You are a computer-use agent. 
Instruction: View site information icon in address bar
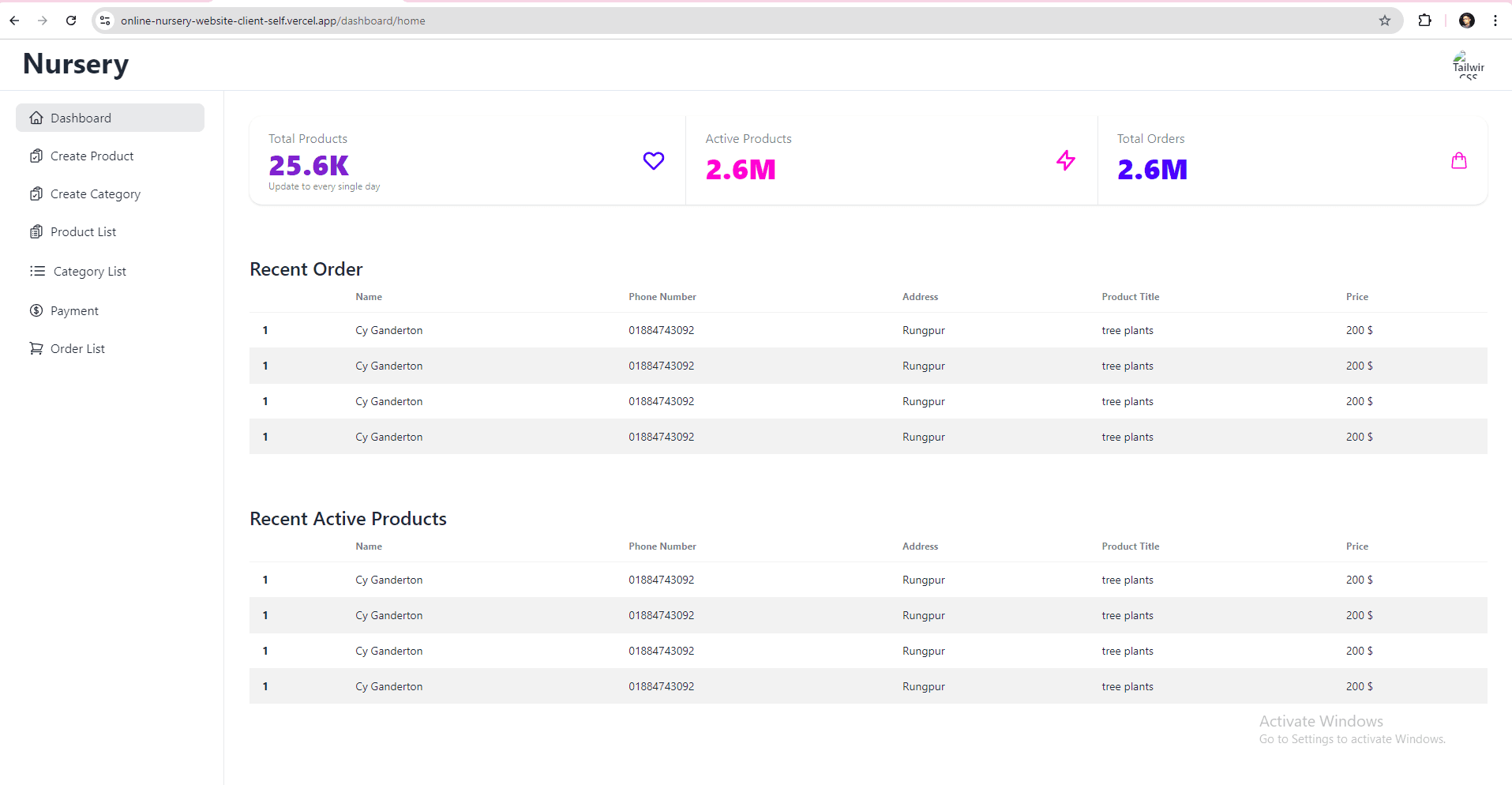click(105, 21)
